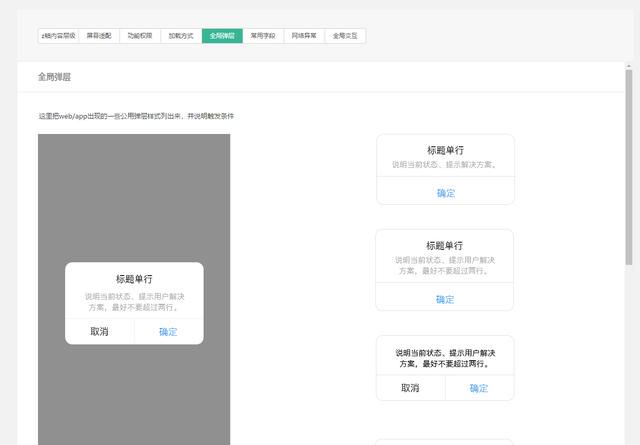Click the description text mentioning web/app
Image resolution: width=640 pixels, height=445 pixels.
click(136, 116)
